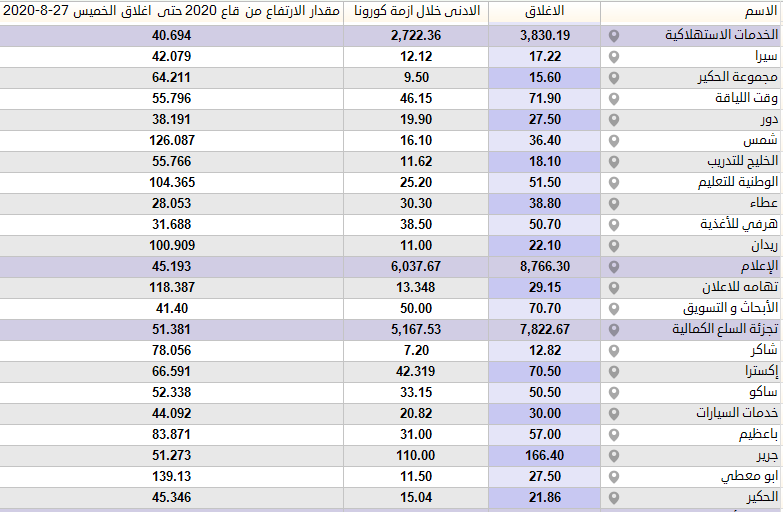
Task: Click the pin icon beside الأبحاث و التسويق
Action: [x=614, y=309]
